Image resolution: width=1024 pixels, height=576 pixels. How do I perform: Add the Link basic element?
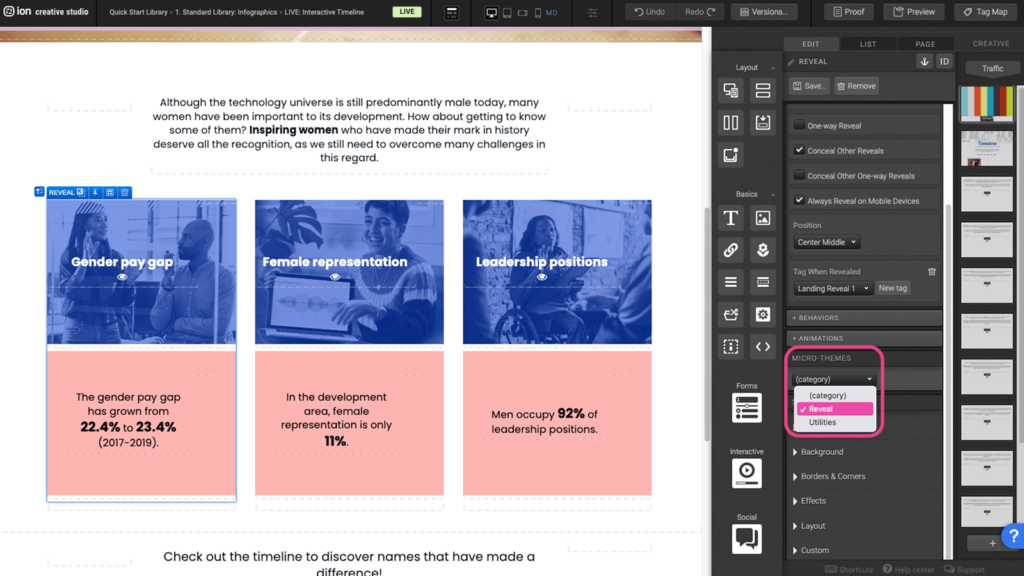(x=731, y=249)
